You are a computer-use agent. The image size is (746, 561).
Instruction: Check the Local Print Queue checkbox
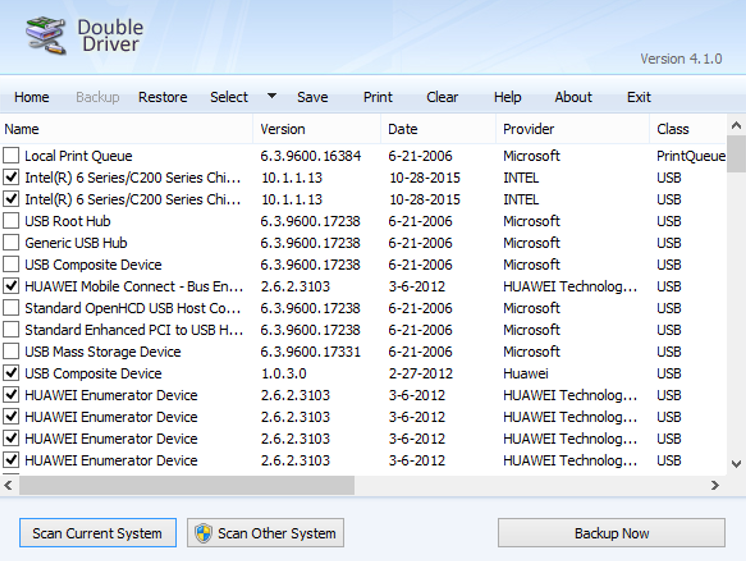pyautogui.click(x=11, y=155)
